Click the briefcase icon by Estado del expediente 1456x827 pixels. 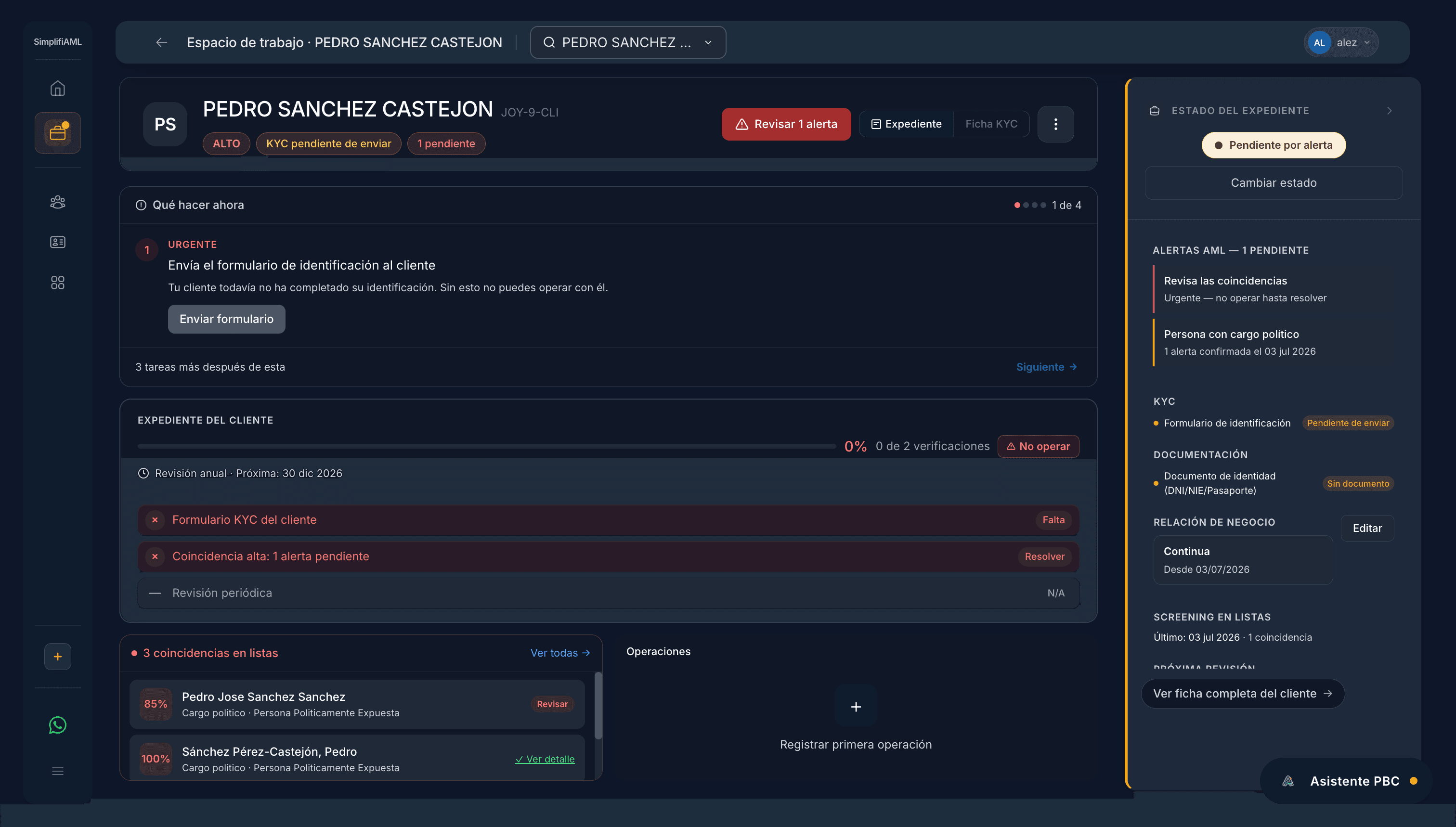1154,110
